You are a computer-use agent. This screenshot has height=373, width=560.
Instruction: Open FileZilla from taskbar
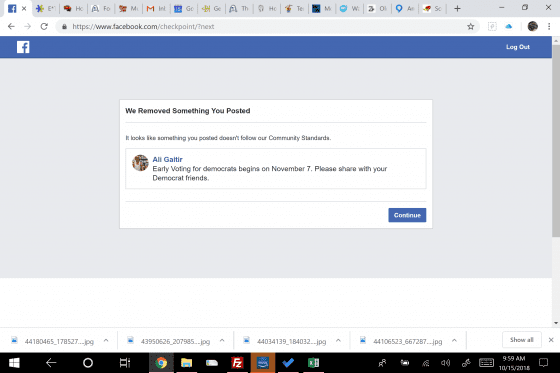point(237,363)
